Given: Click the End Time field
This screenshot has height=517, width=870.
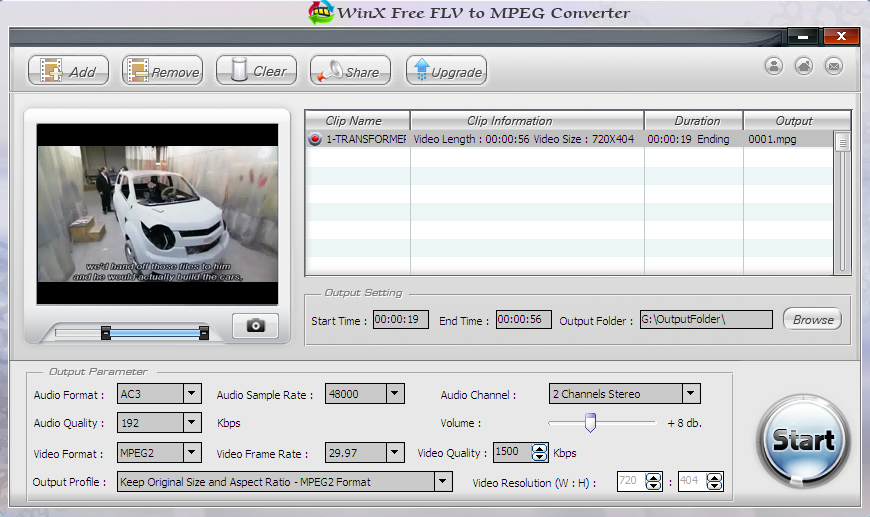Looking at the screenshot, I should [x=523, y=320].
